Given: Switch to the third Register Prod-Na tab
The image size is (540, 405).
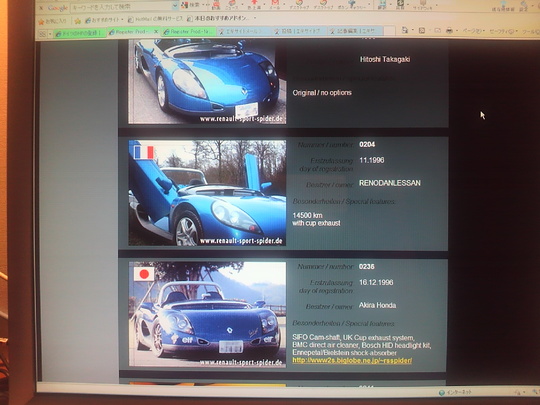Looking at the screenshot, I should (x=189, y=31).
